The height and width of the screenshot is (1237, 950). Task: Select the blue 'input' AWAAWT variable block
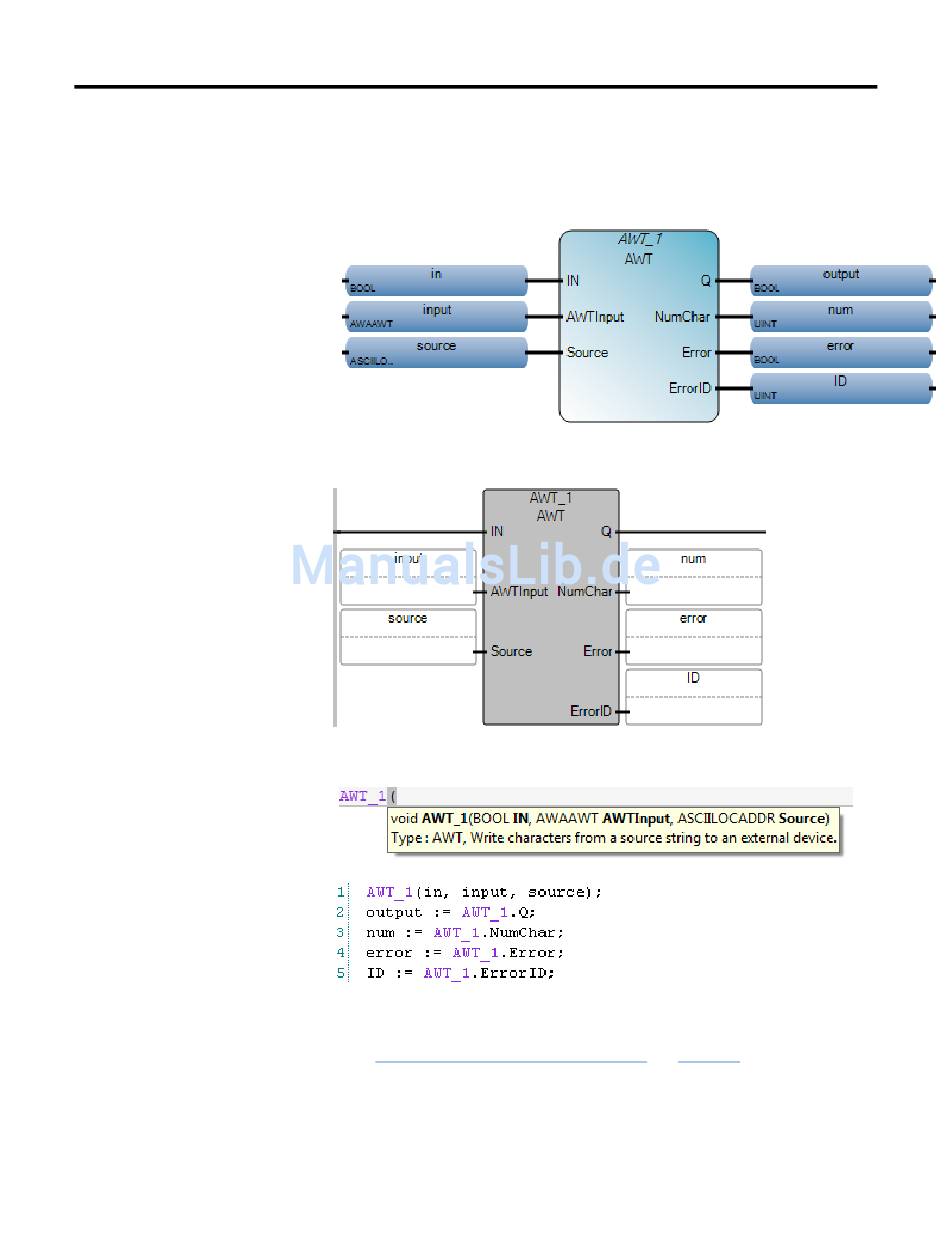point(437,317)
